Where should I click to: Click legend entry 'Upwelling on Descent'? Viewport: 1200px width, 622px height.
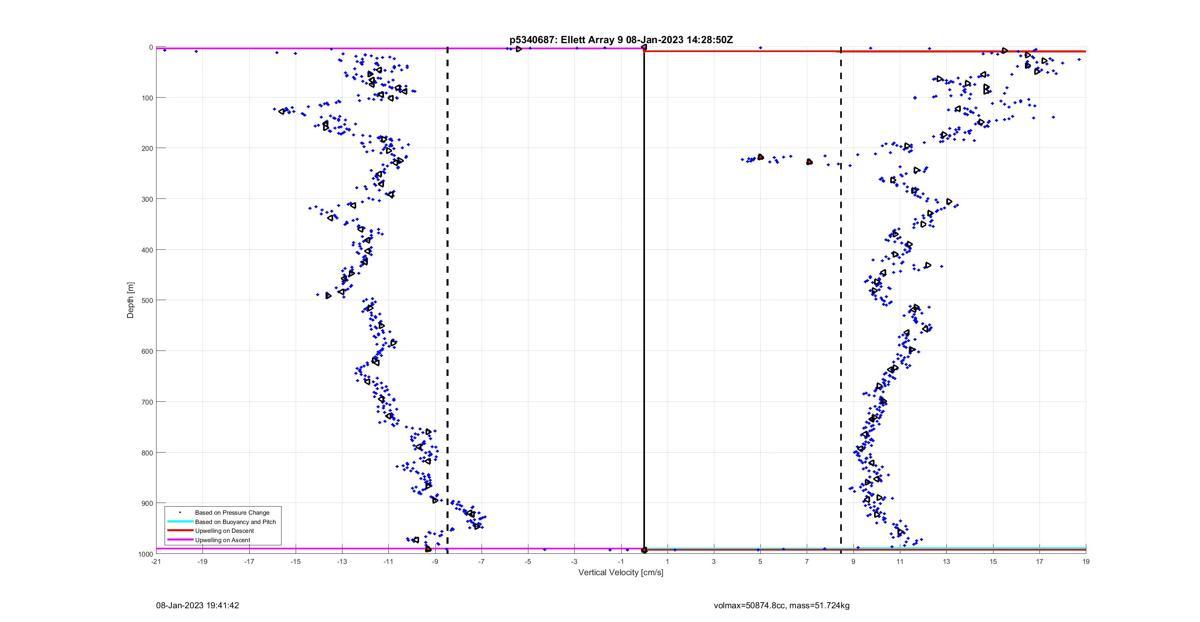click(x=225, y=531)
